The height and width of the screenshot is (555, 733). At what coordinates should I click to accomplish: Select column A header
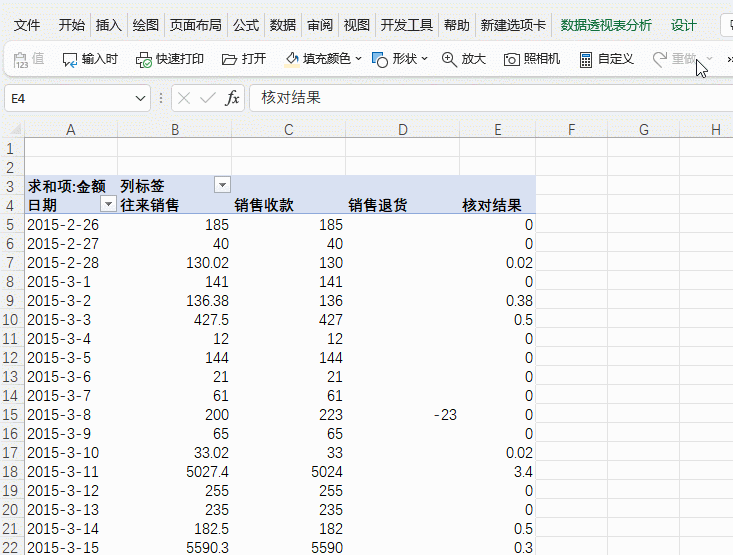(x=71, y=130)
